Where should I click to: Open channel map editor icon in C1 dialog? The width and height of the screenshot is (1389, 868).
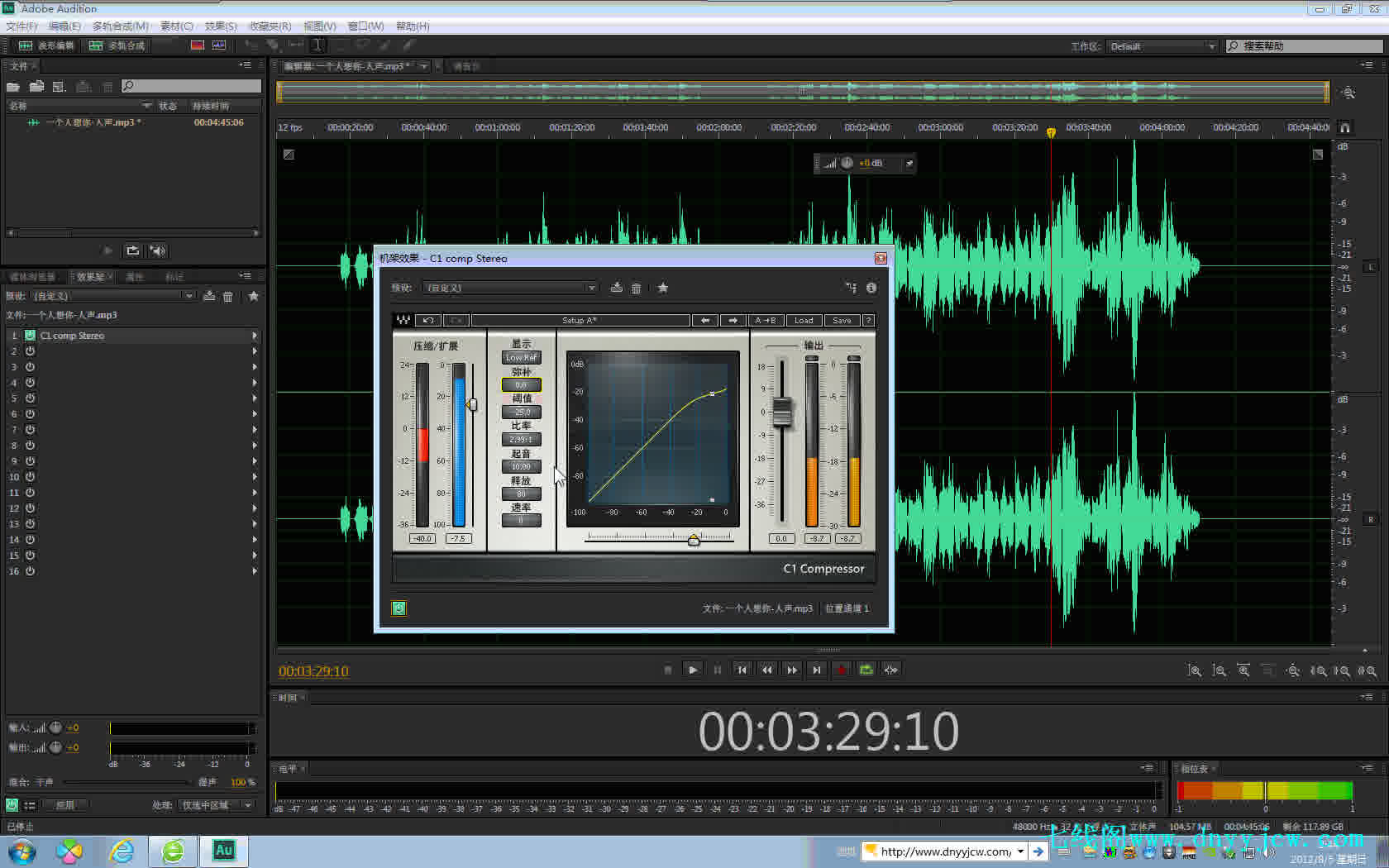pyautogui.click(x=851, y=288)
